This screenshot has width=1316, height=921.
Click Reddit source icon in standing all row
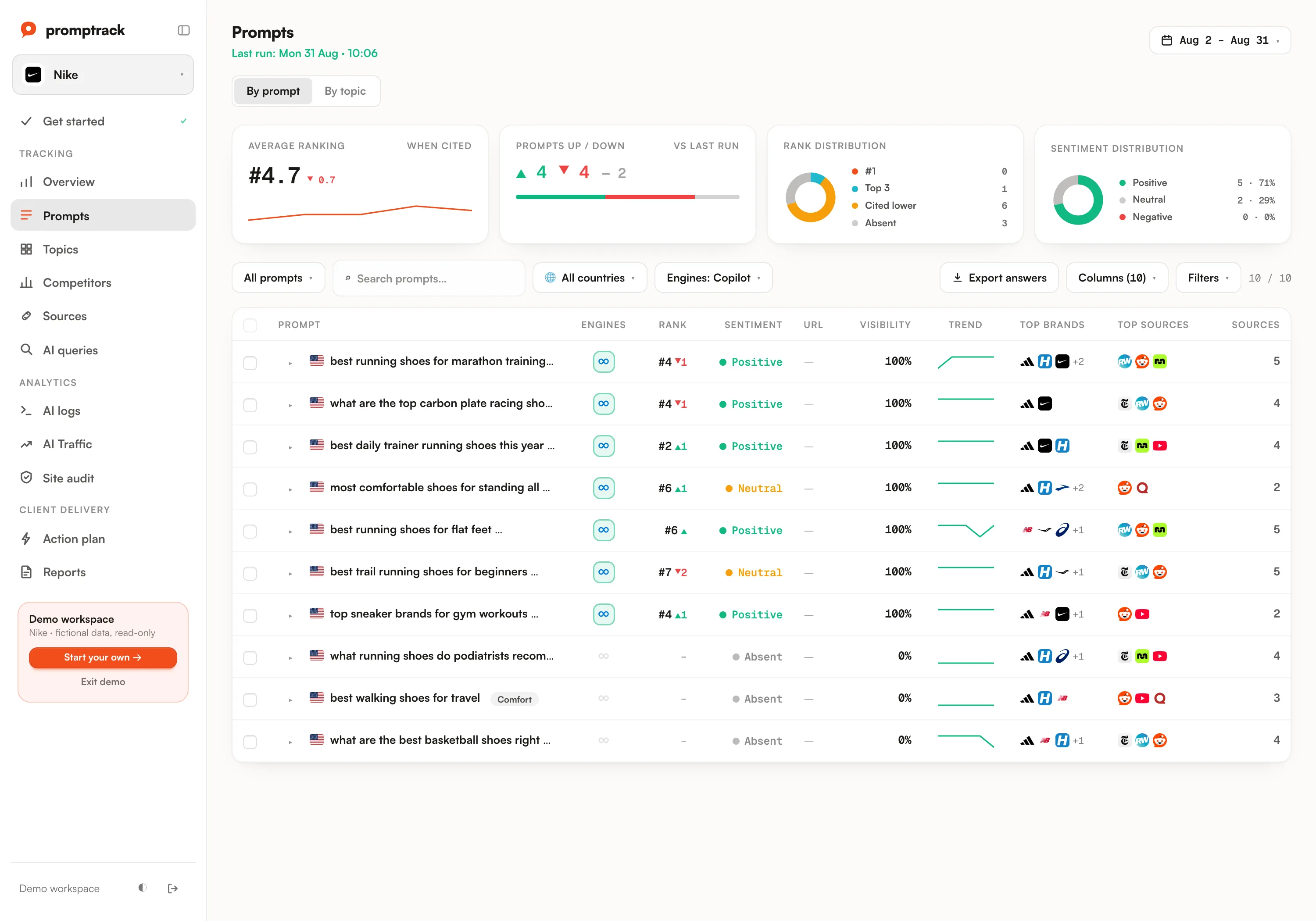(1125, 488)
